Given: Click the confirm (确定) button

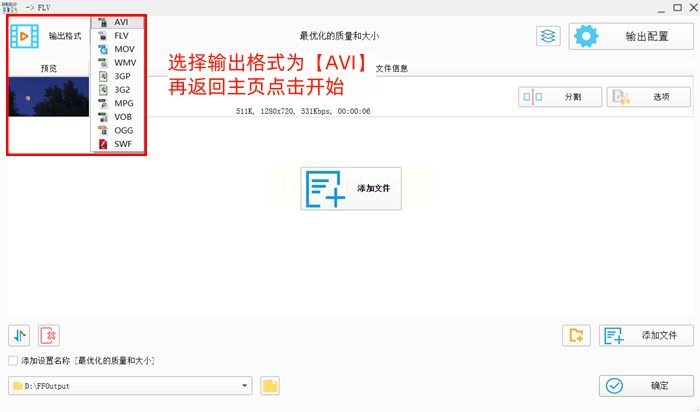Looking at the screenshot, I should pyautogui.click(x=646, y=386).
